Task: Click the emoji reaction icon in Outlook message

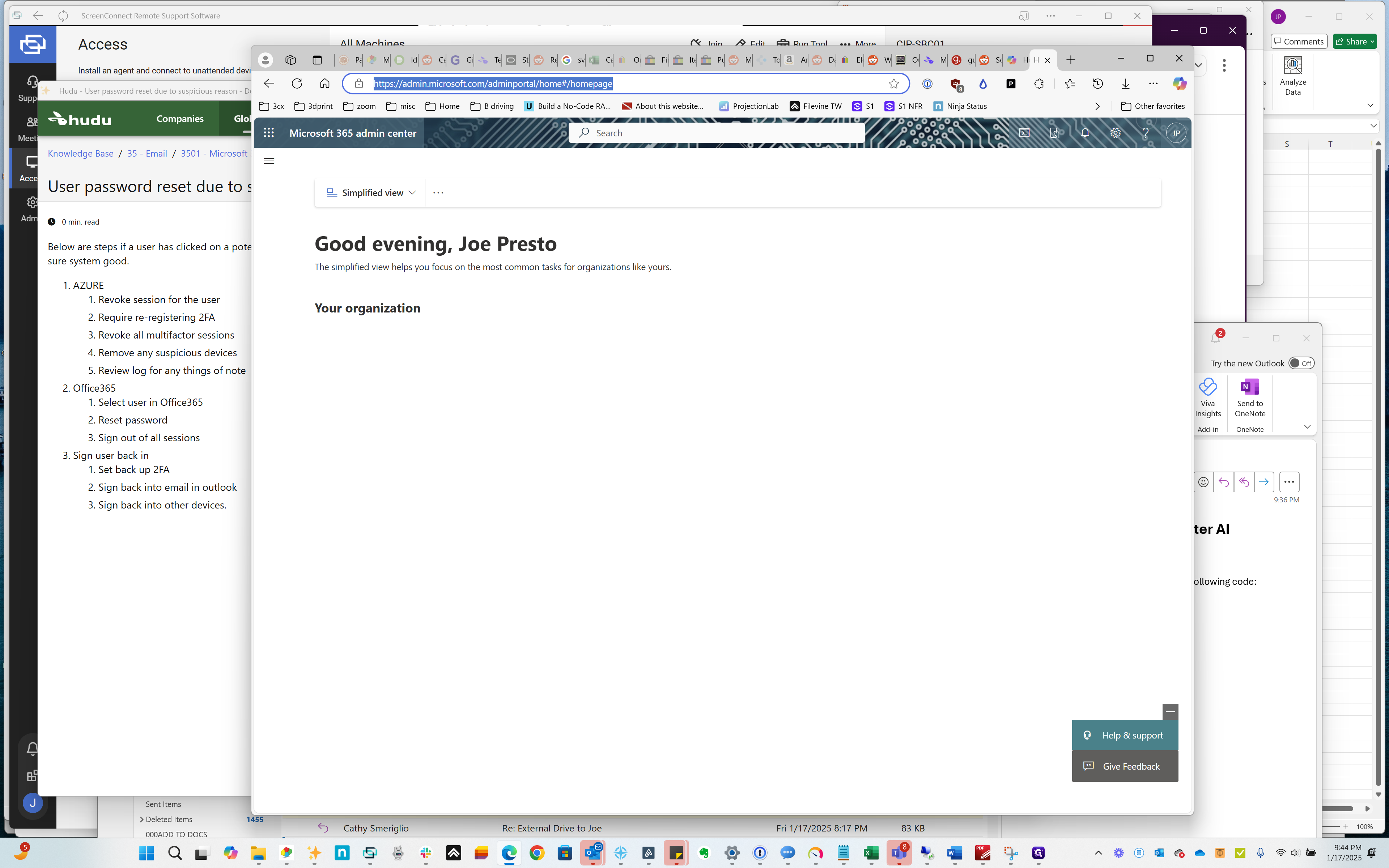Action: (x=1203, y=482)
